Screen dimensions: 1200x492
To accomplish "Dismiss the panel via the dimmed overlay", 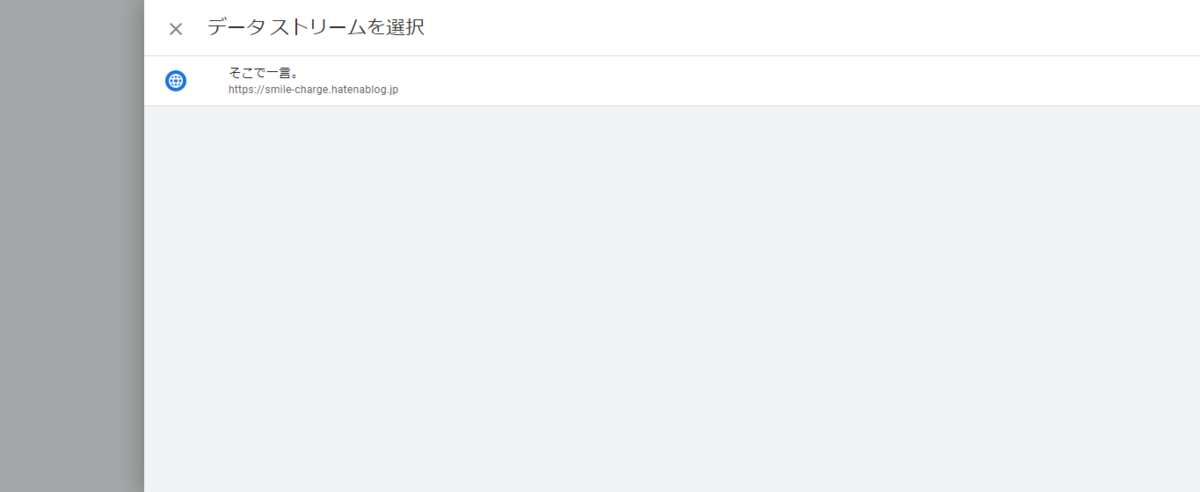I will (x=72, y=246).
